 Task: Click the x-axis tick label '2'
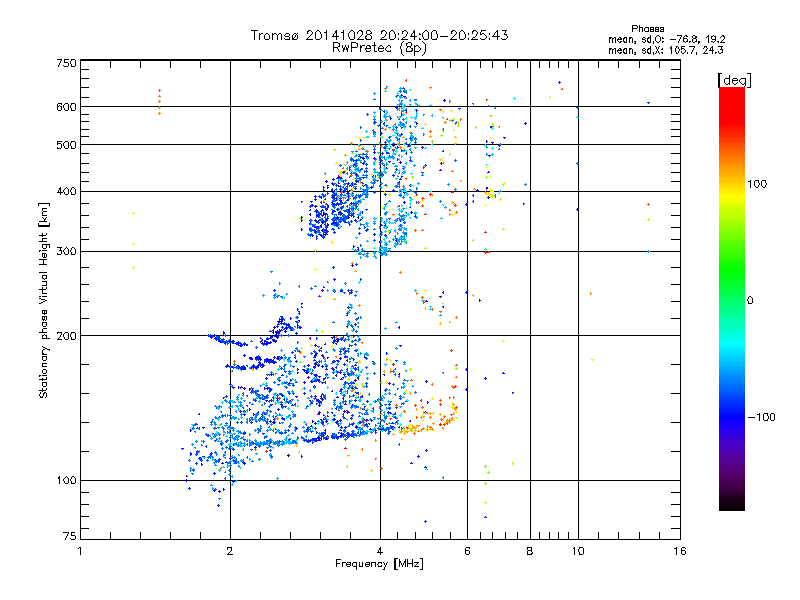click(230, 551)
